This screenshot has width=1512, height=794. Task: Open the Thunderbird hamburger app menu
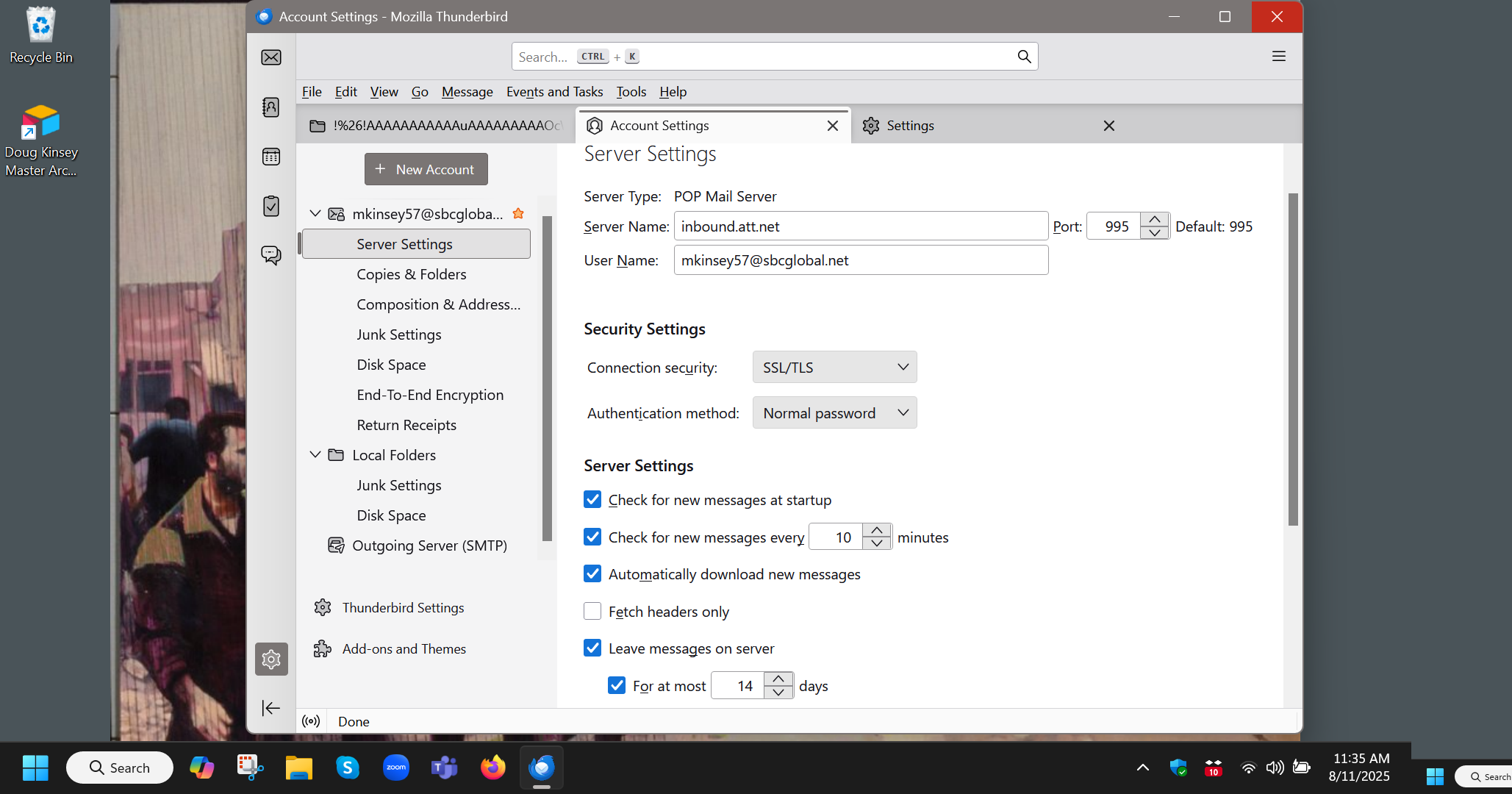tap(1279, 57)
